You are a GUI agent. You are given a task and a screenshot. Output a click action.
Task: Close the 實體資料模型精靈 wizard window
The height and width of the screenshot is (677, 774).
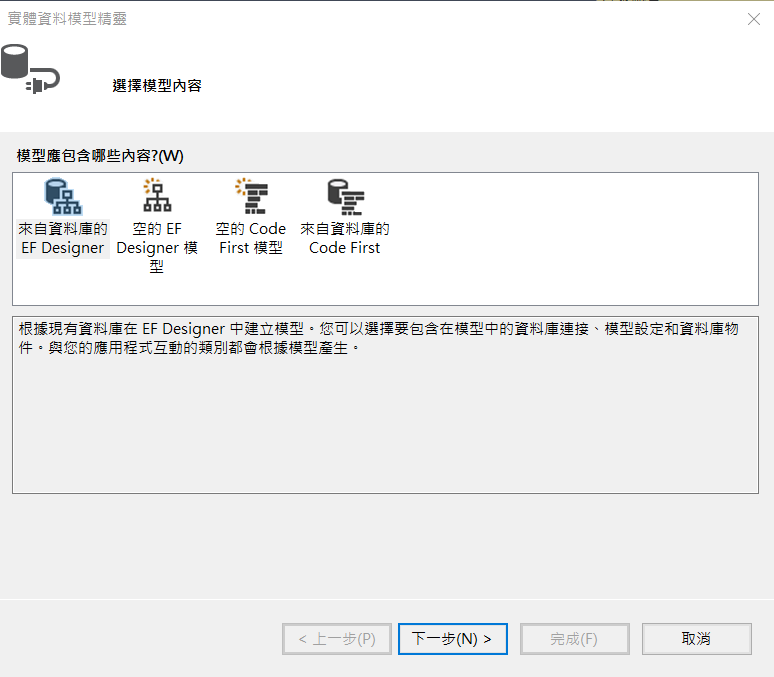754,19
